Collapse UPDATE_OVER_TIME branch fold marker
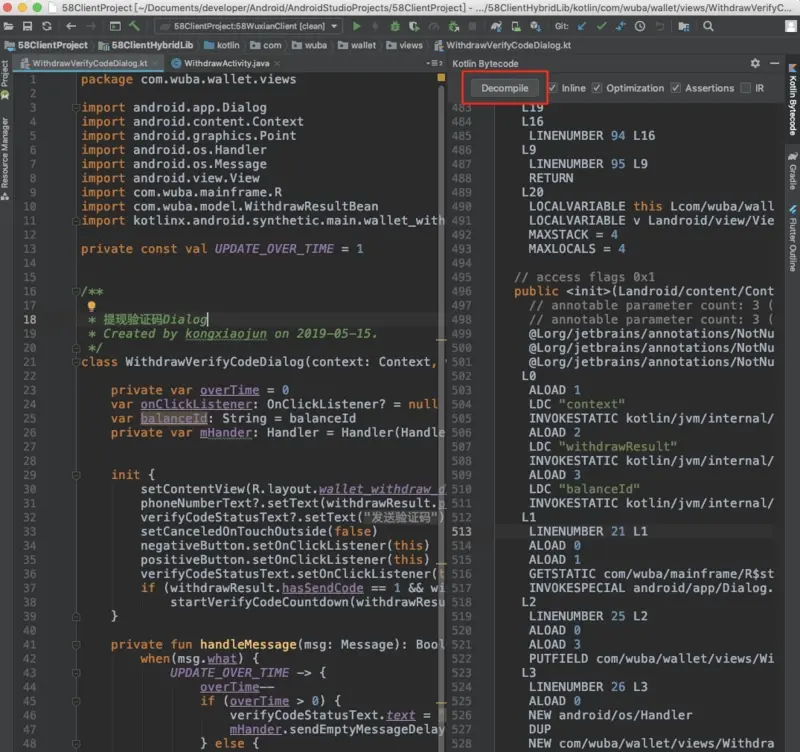The width and height of the screenshot is (800, 752). point(76,673)
